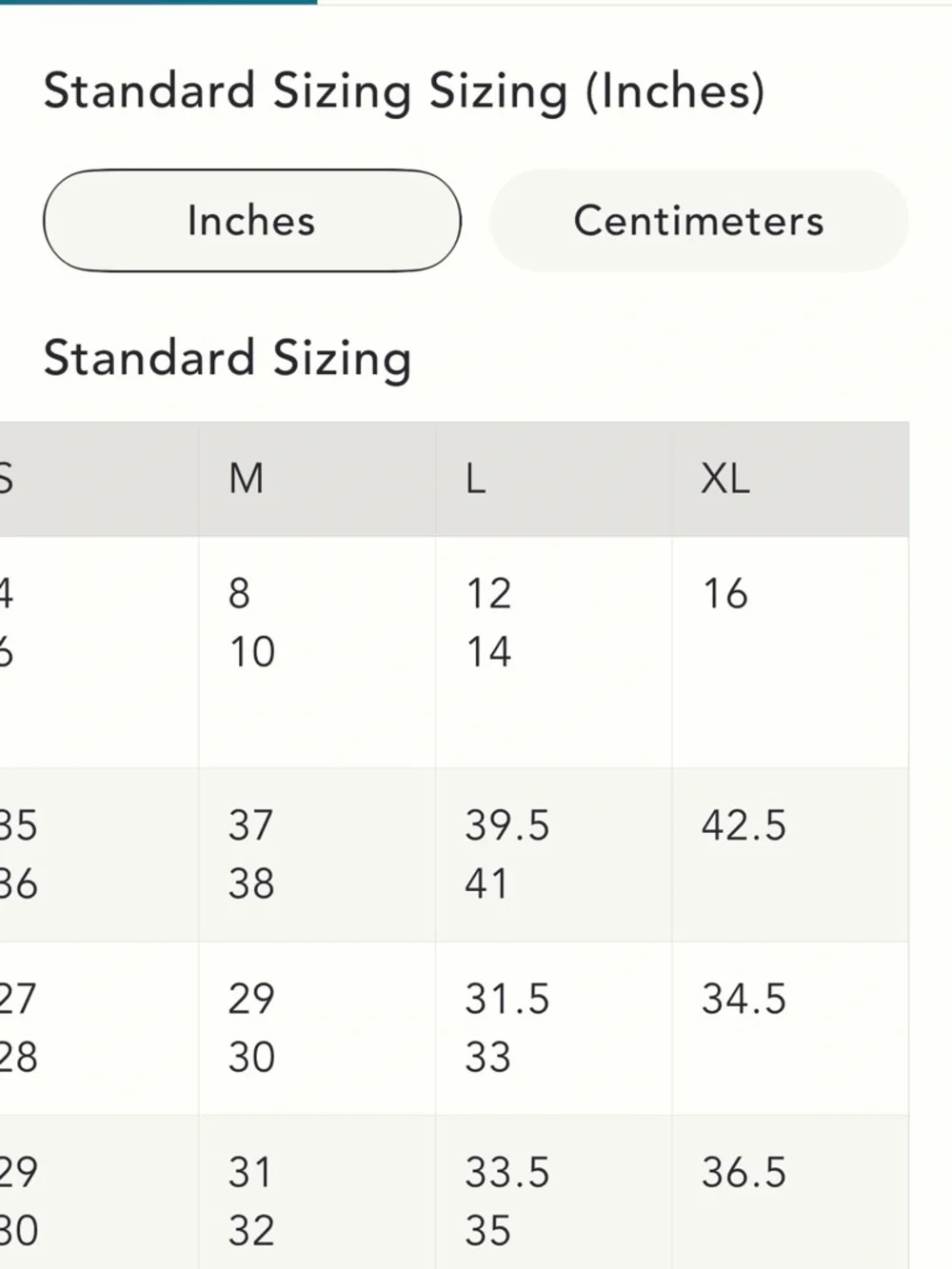The image size is (952, 1269).
Task: Select the M size column header
Action: point(317,479)
